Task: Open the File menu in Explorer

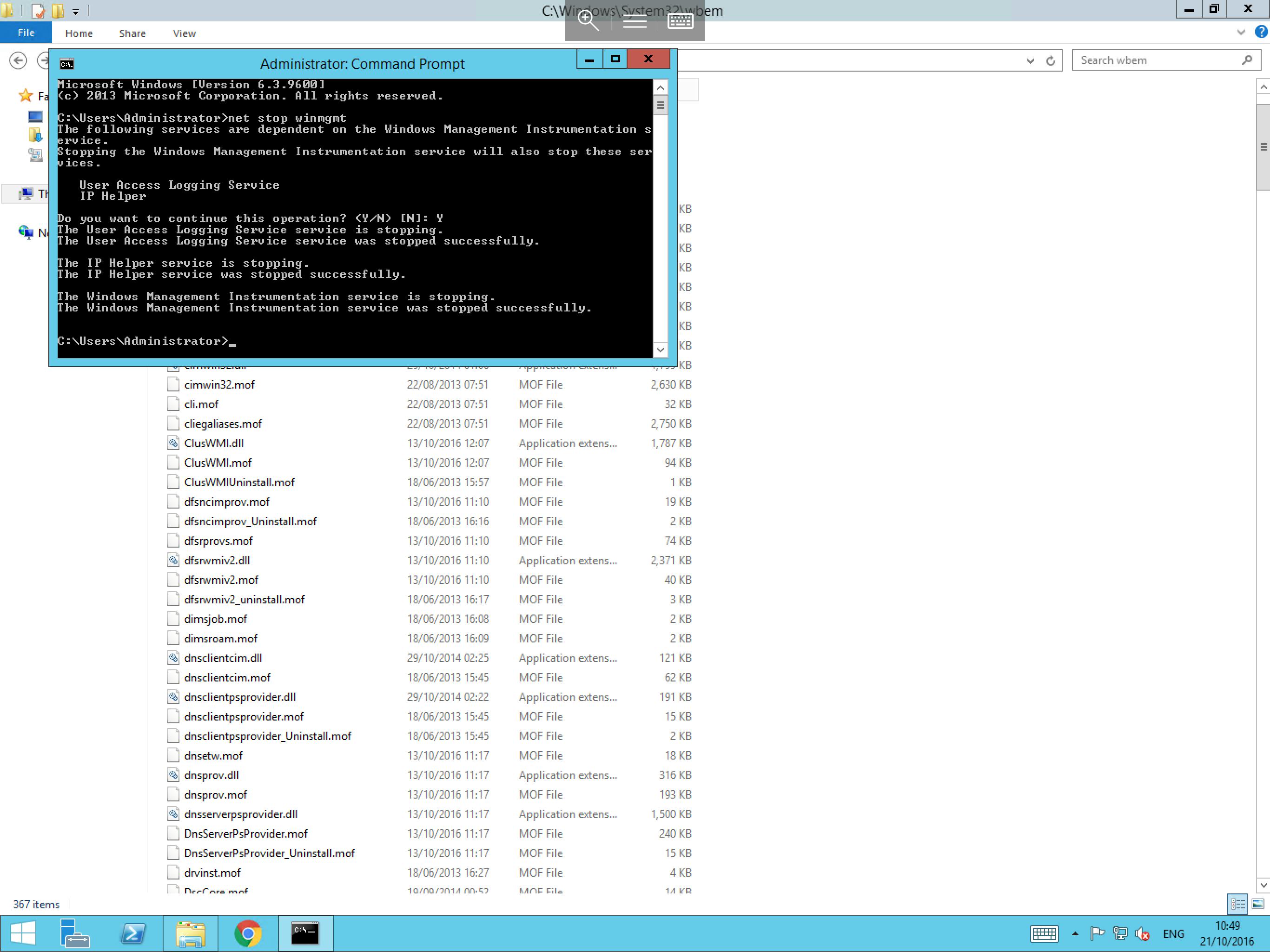Action: (x=26, y=33)
